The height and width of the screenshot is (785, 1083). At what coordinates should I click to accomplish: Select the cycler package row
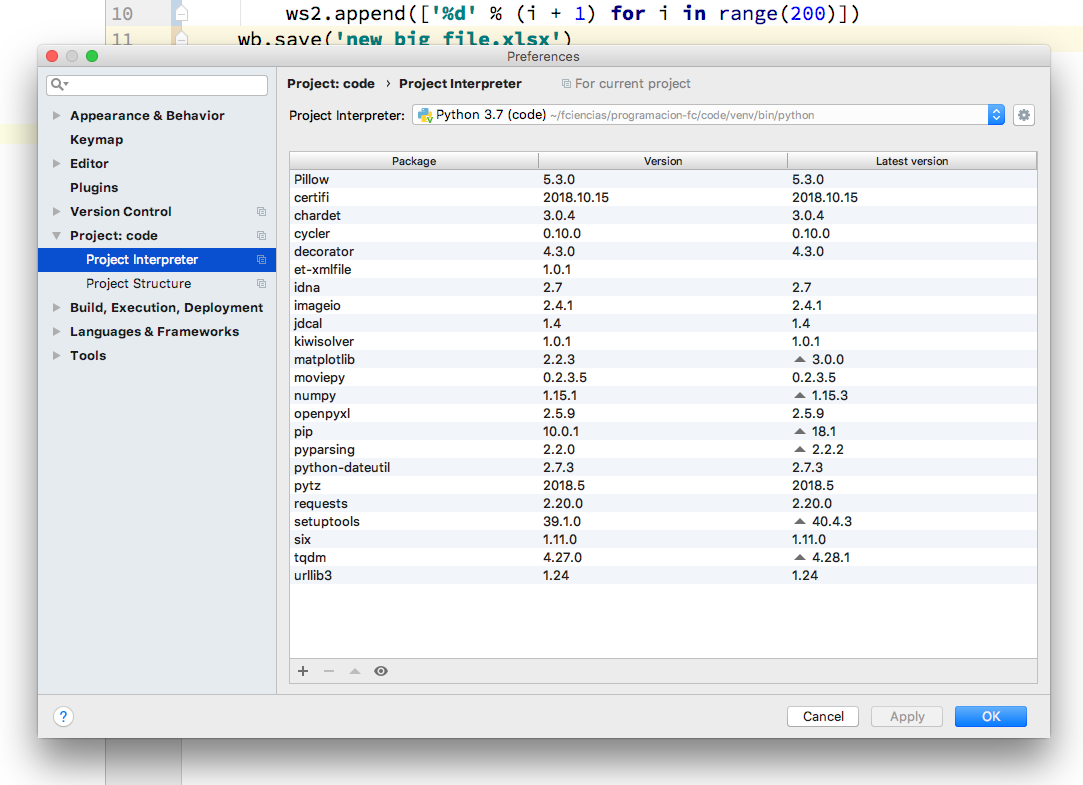663,233
